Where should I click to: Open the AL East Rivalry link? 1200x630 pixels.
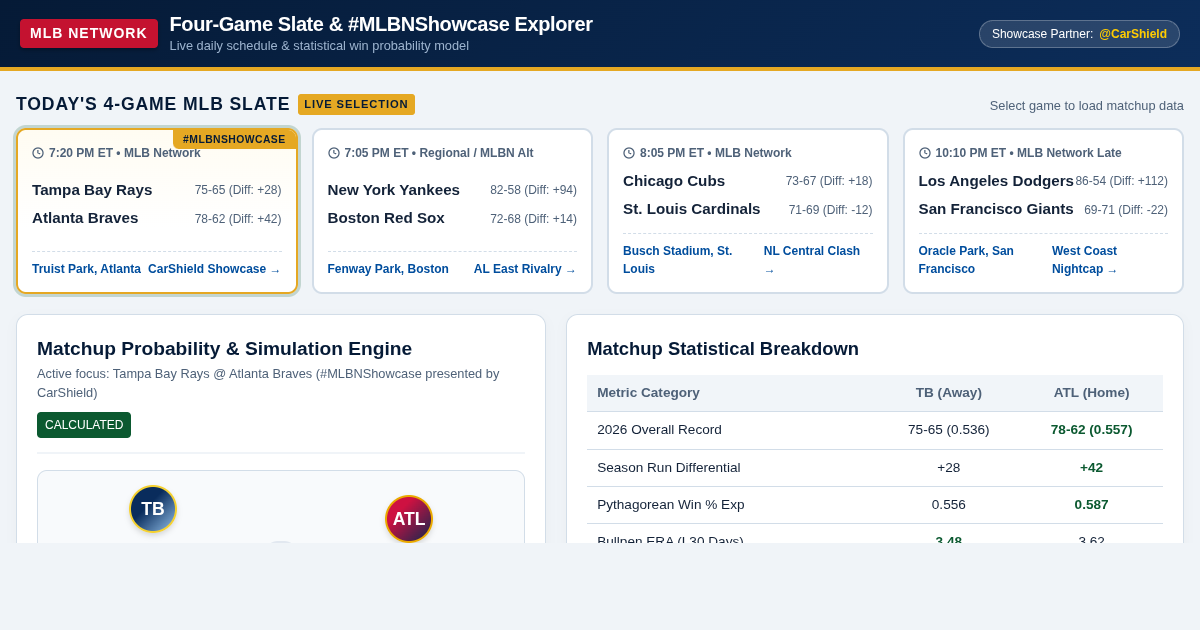[525, 269]
